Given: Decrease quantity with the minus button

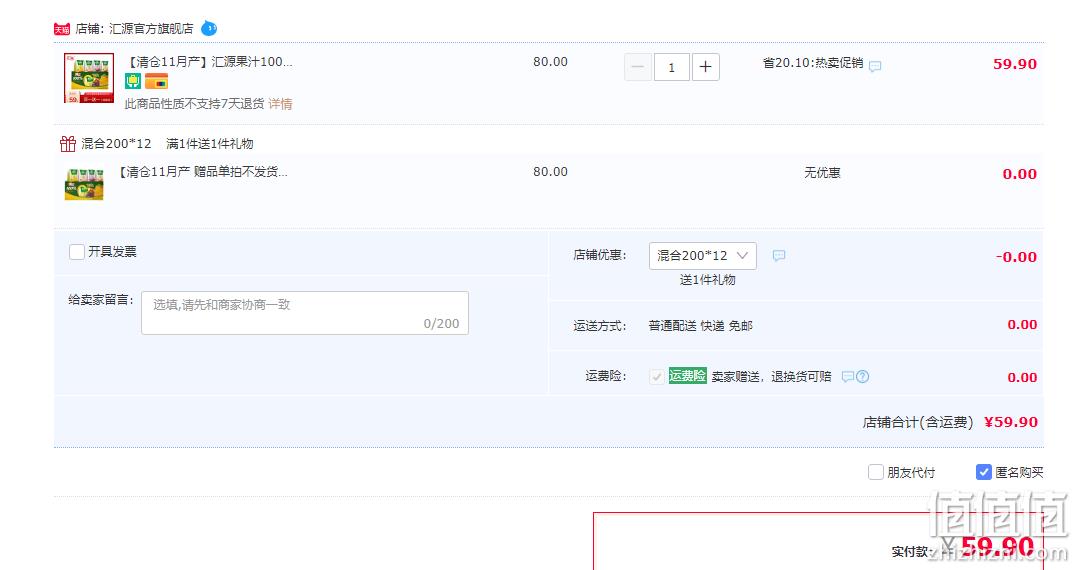Looking at the screenshot, I should [x=637, y=67].
